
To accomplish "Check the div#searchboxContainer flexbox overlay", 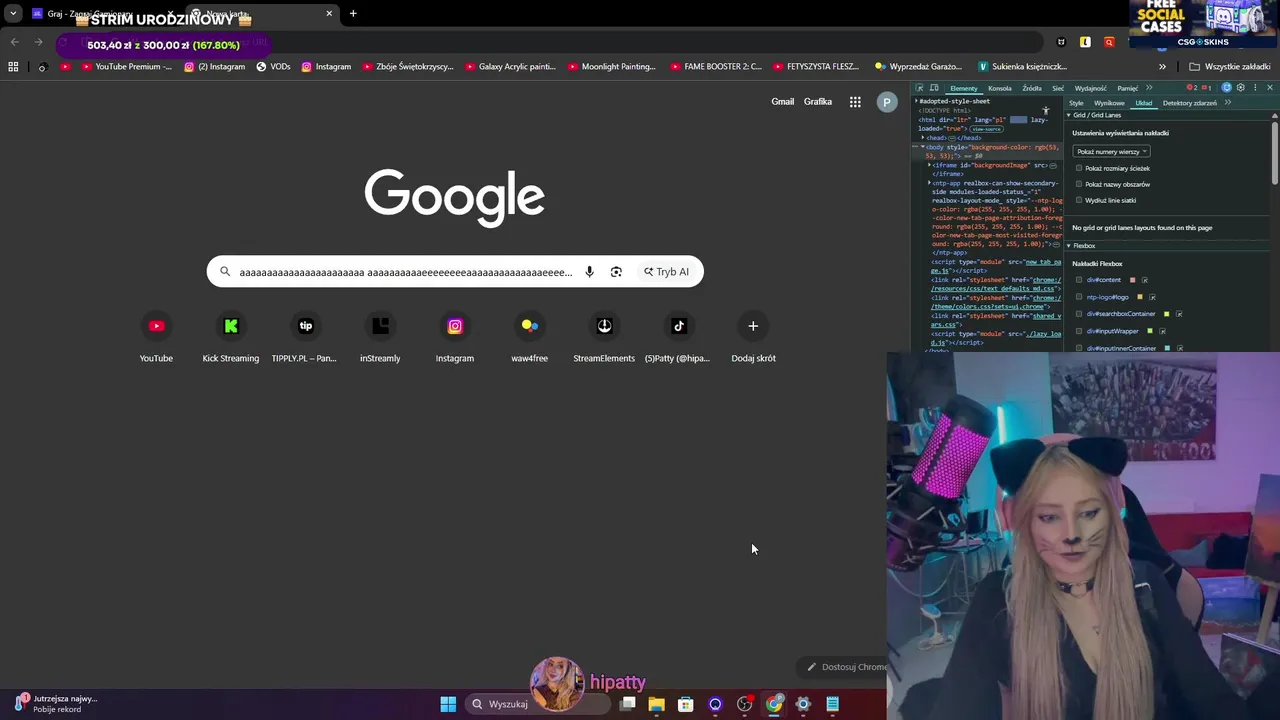I will [1079, 314].
